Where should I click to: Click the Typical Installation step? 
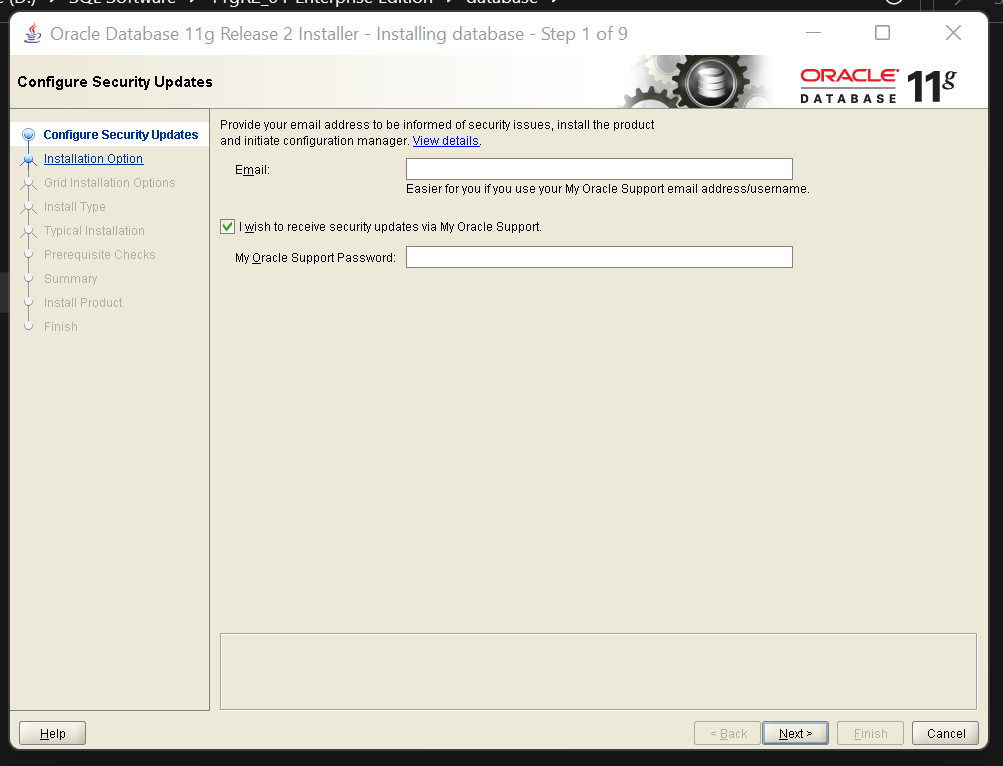[94, 231]
